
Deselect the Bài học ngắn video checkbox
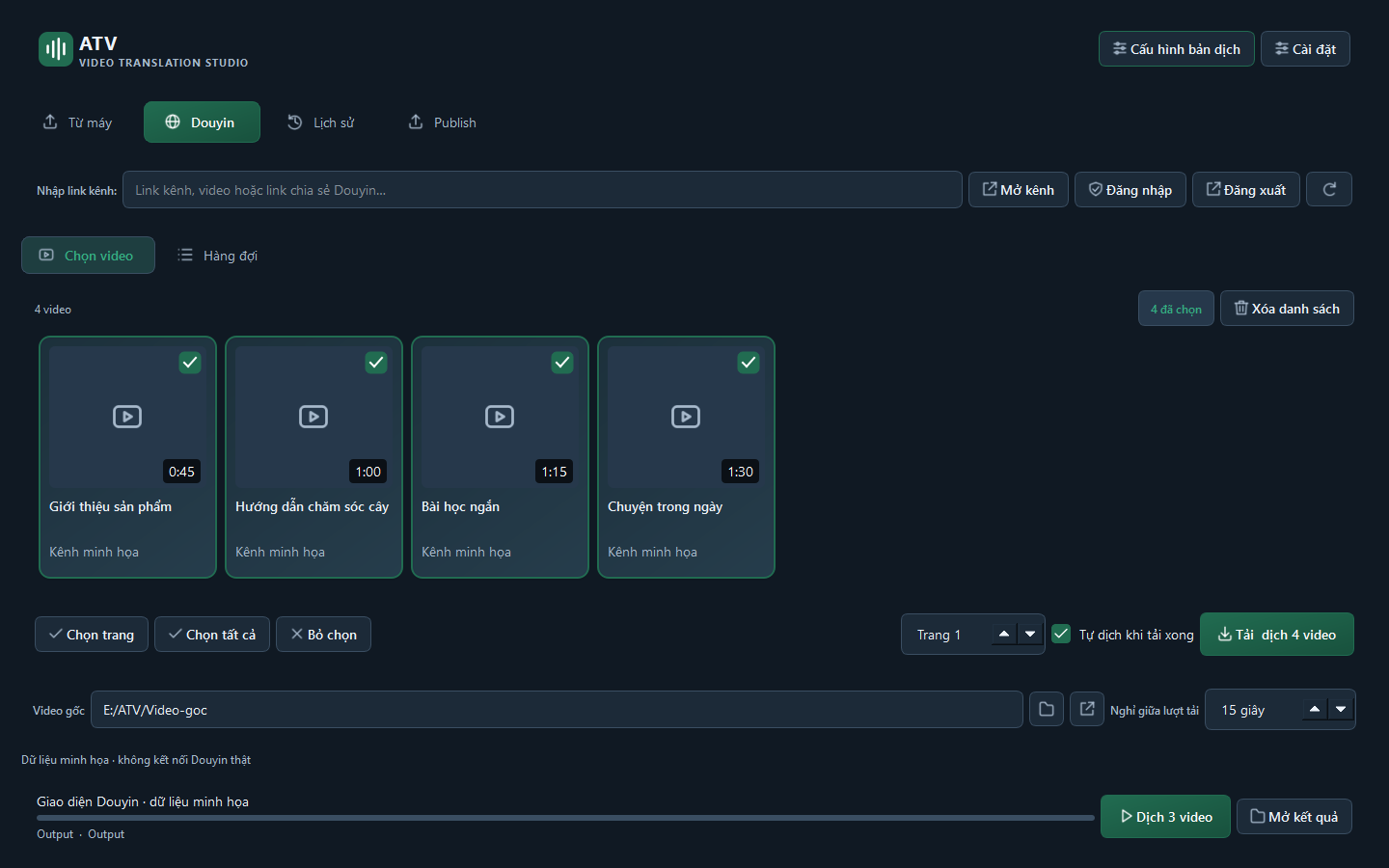562,363
